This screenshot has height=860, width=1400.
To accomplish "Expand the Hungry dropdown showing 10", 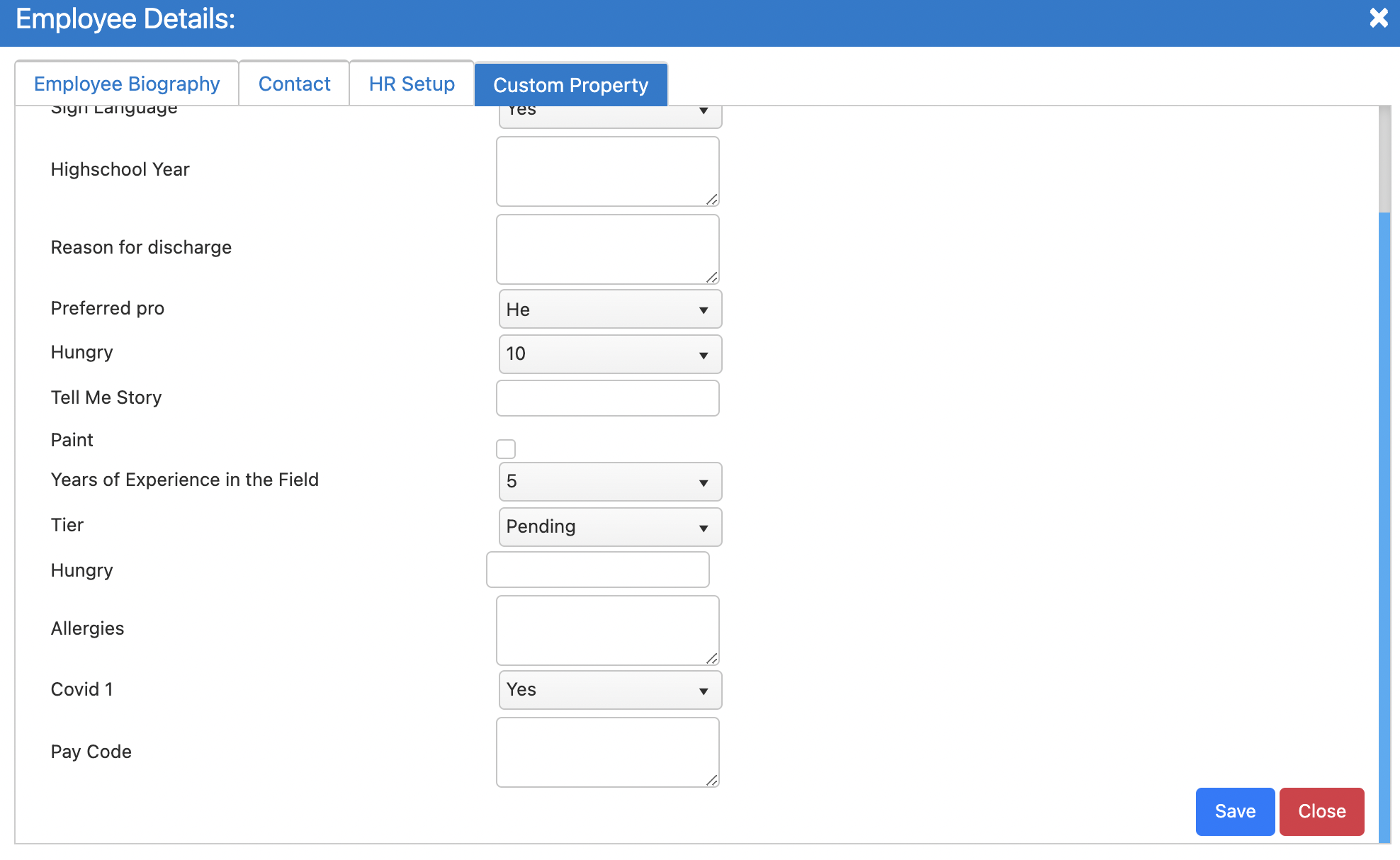I will [610, 354].
